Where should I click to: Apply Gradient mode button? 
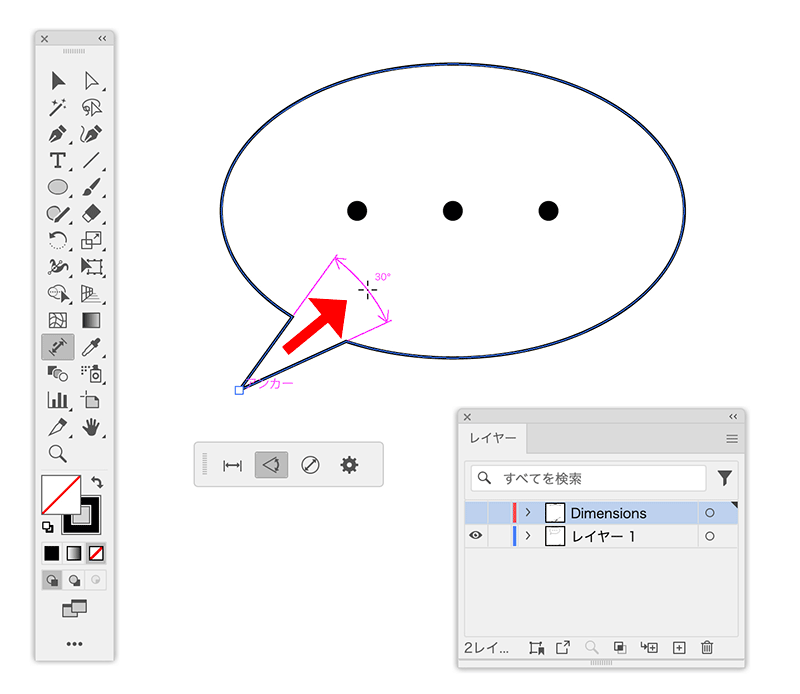click(x=74, y=553)
